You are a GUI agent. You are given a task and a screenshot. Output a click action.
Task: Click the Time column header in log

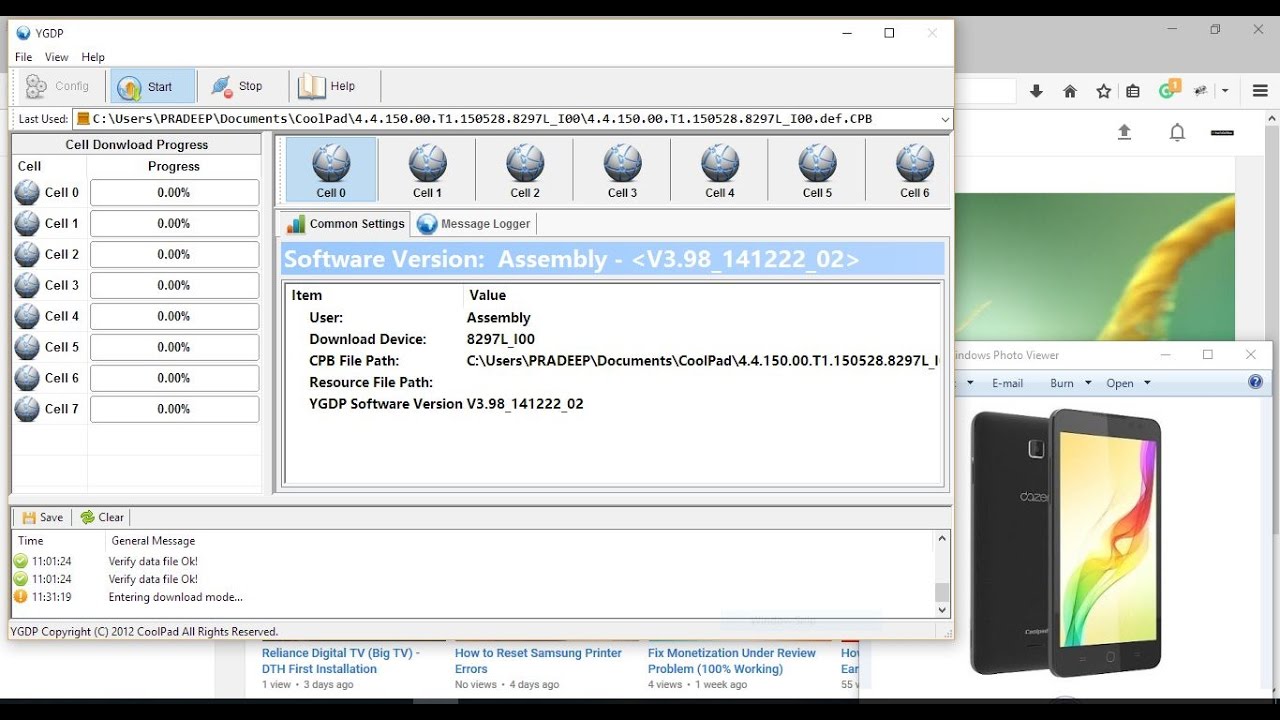point(31,541)
